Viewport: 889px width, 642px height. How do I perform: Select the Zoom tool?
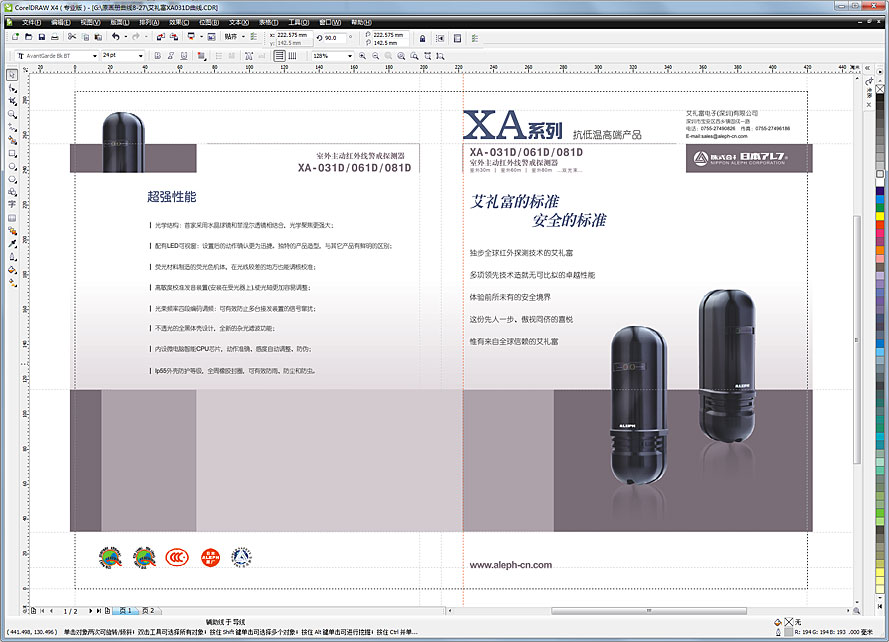click(x=10, y=115)
